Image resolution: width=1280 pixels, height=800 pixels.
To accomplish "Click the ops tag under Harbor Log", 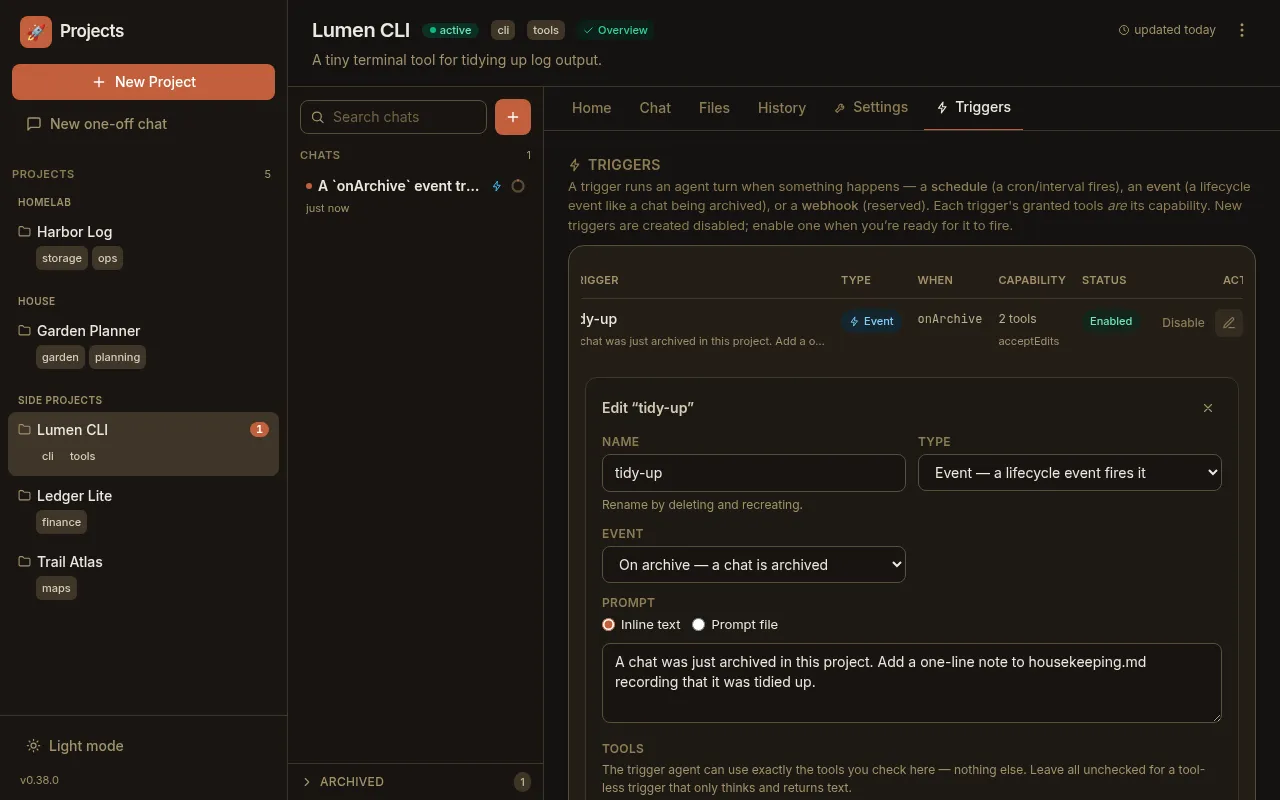I will click(108, 258).
